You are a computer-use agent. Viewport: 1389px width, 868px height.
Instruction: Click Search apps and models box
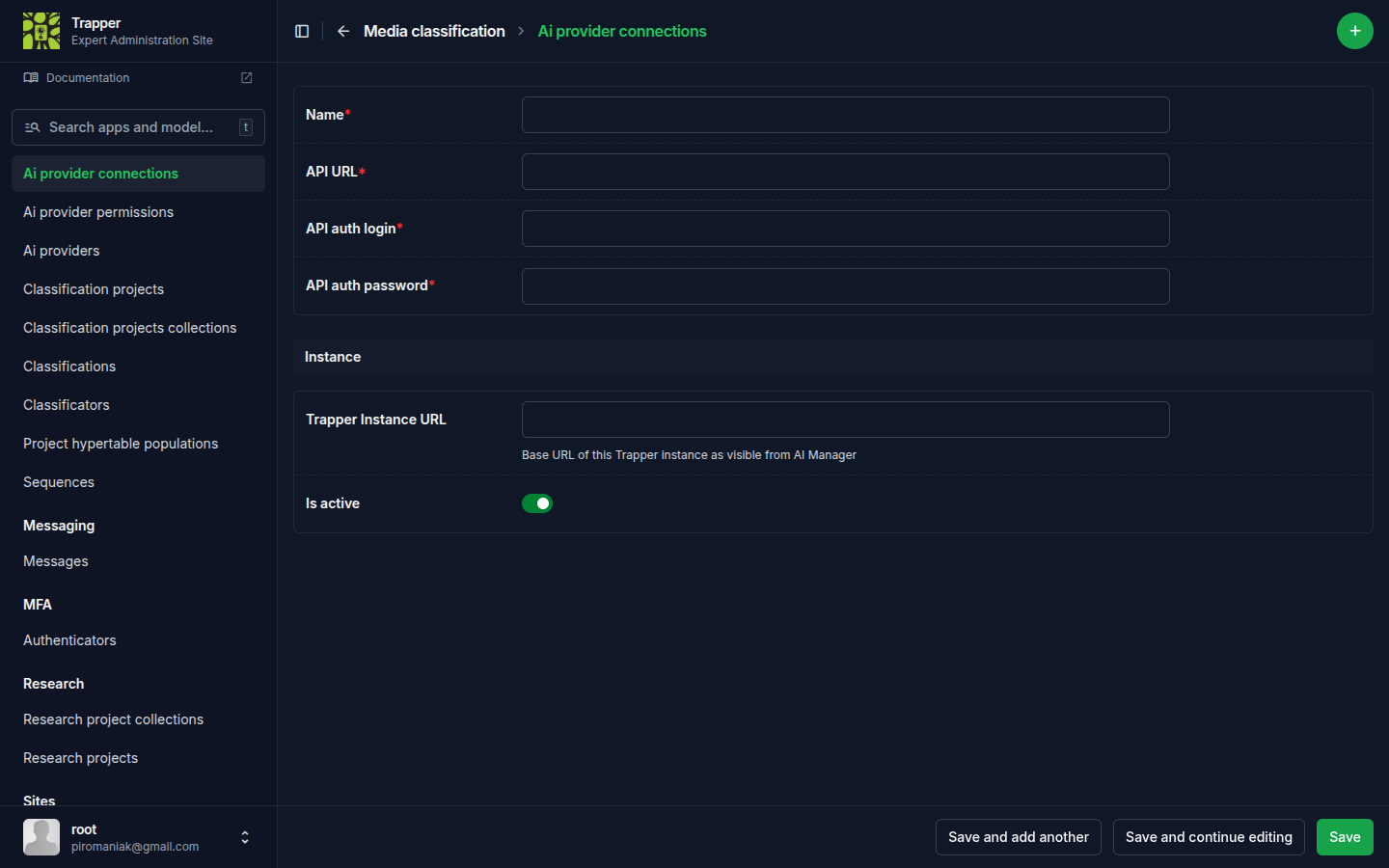pyautogui.click(x=138, y=127)
